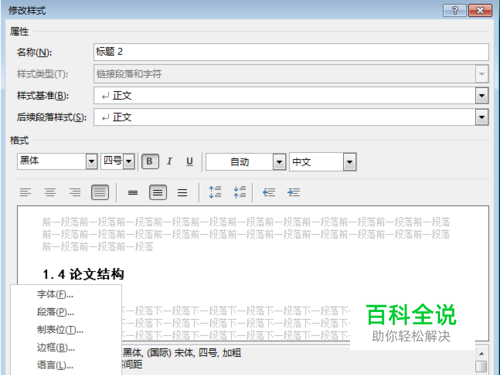This screenshot has height=375, width=500.
Task: Open the 自动 font color dropdown
Action: click(x=279, y=162)
